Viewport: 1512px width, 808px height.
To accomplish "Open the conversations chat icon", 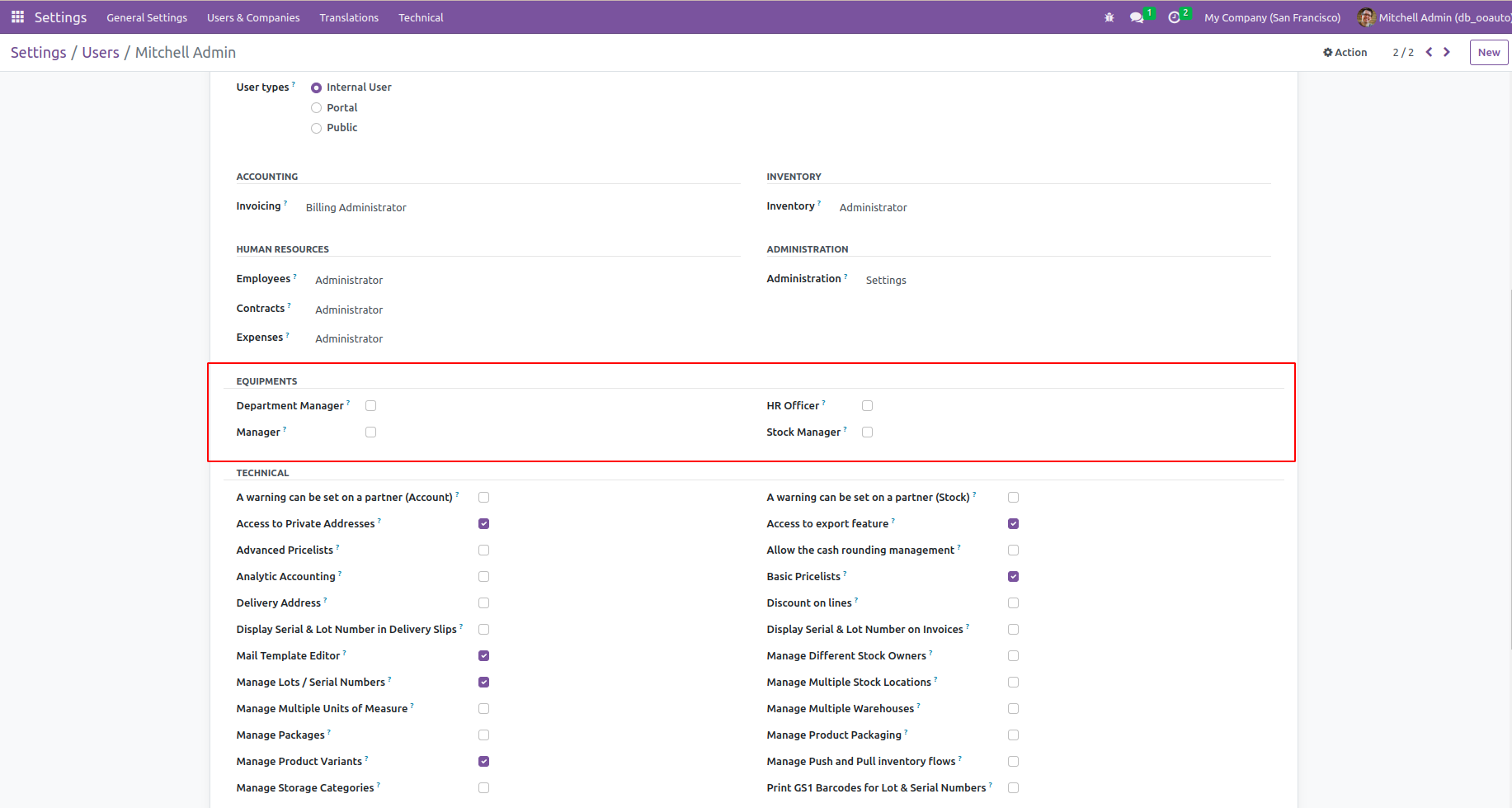I will click(1137, 17).
